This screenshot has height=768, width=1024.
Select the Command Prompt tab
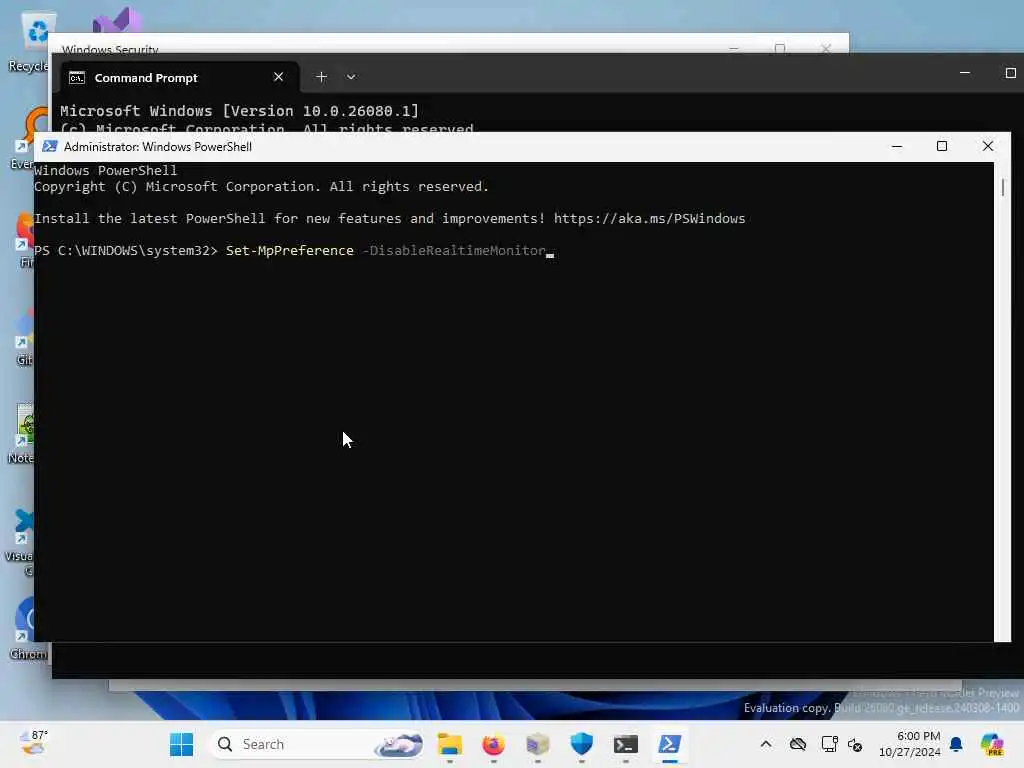(x=180, y=78)
